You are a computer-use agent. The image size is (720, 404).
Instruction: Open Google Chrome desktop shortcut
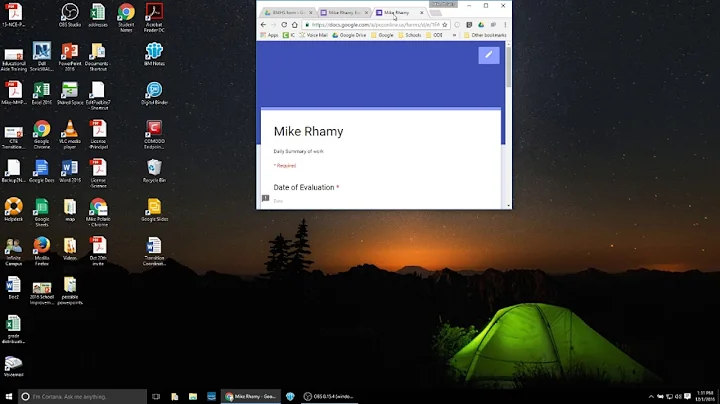tap(42, 134)
